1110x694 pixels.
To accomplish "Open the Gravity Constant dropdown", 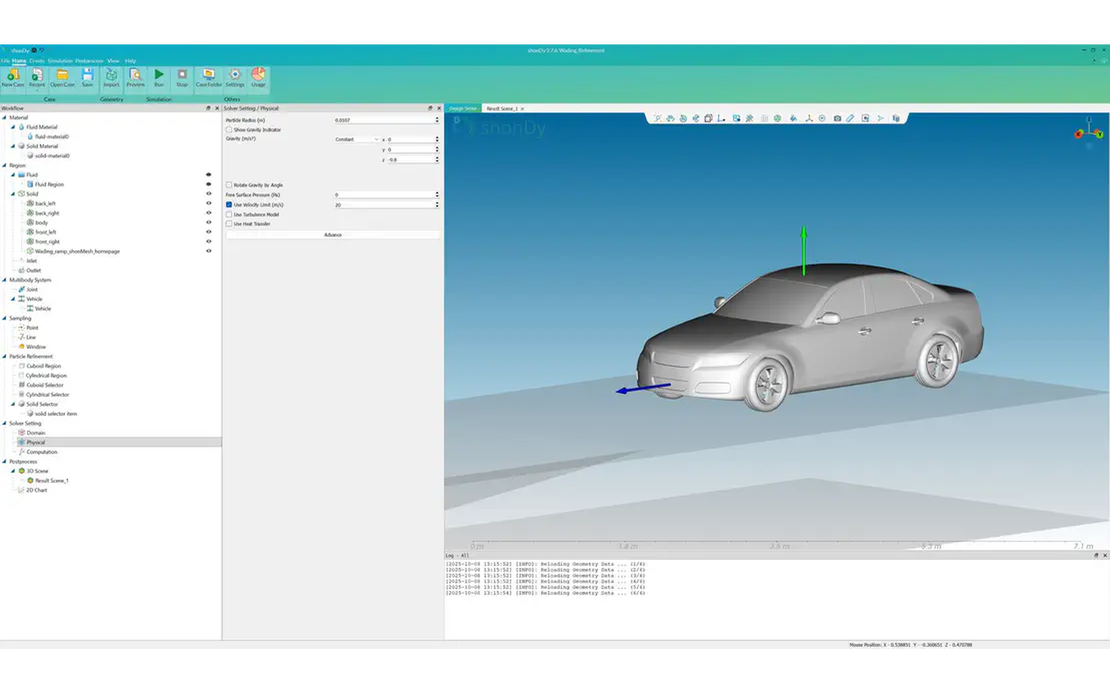I will (x=357, y=140).
